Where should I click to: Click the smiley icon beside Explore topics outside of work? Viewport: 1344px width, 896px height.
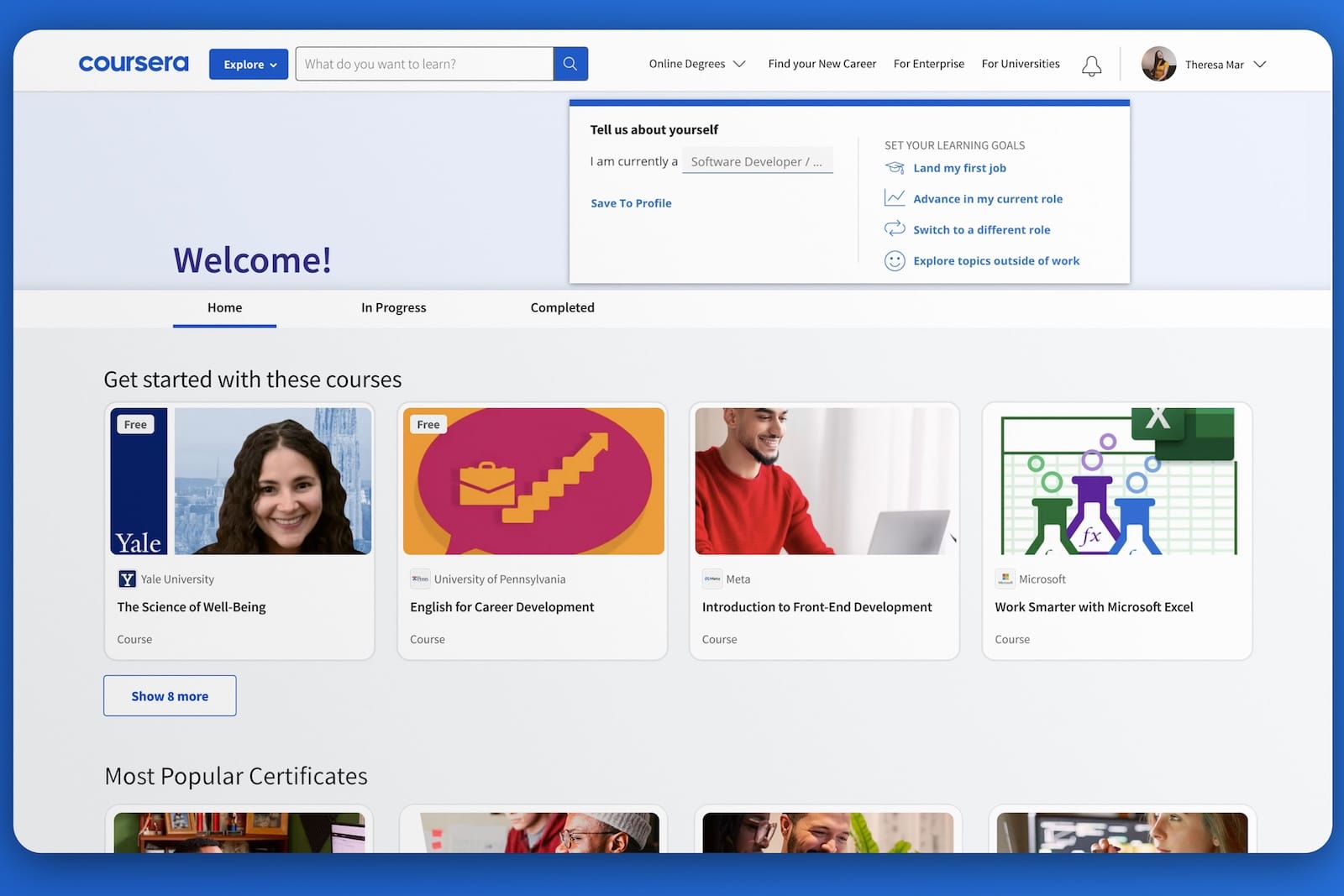click(894, 260)
